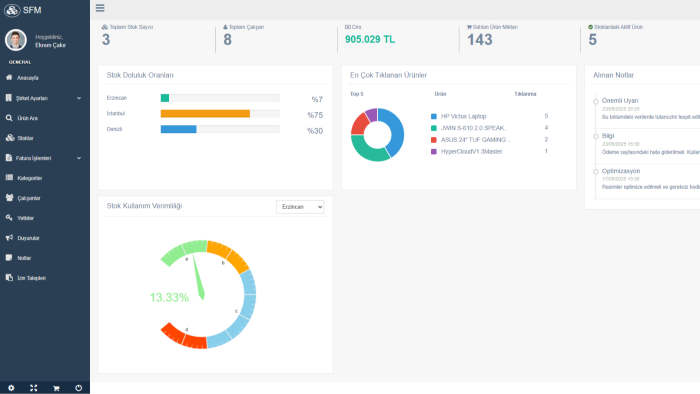This screenshot has height=394, width=700.
Task: Click the Notlar note icon
Action: [x=9, y=257]
